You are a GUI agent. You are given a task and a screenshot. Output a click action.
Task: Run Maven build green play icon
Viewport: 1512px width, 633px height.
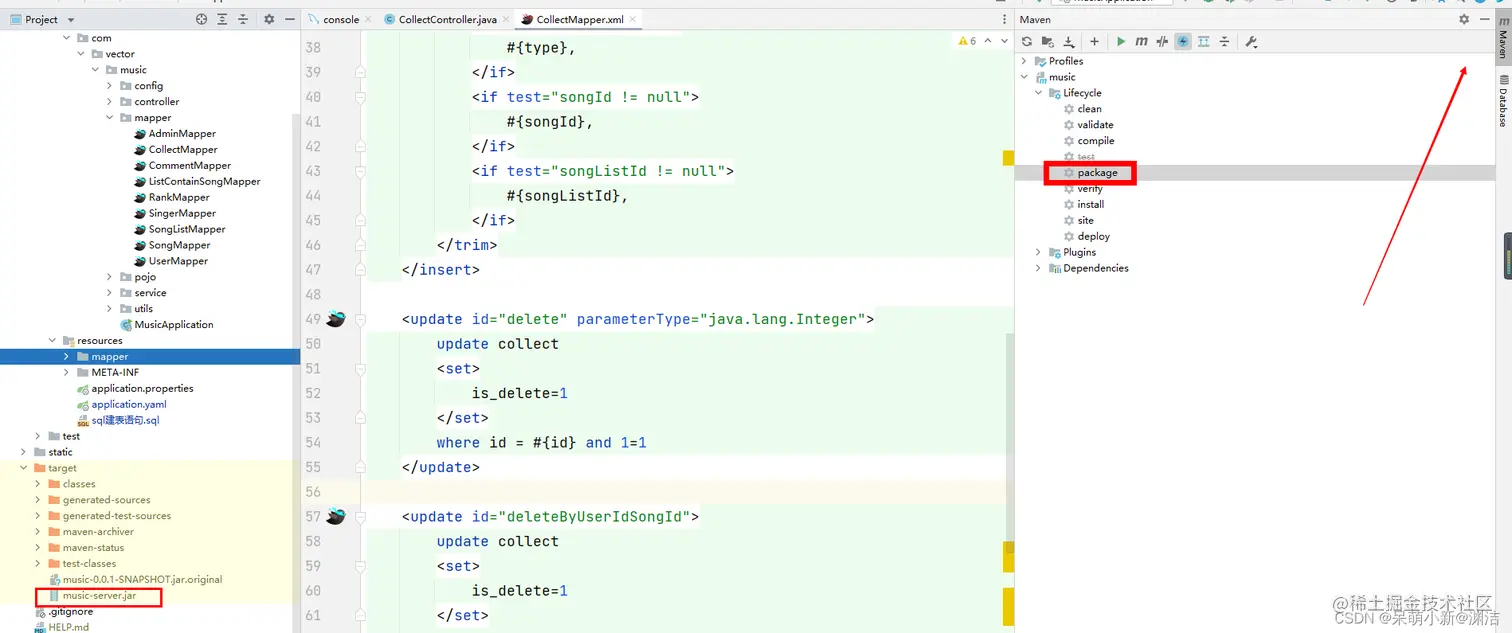[x=1121, y=41]
